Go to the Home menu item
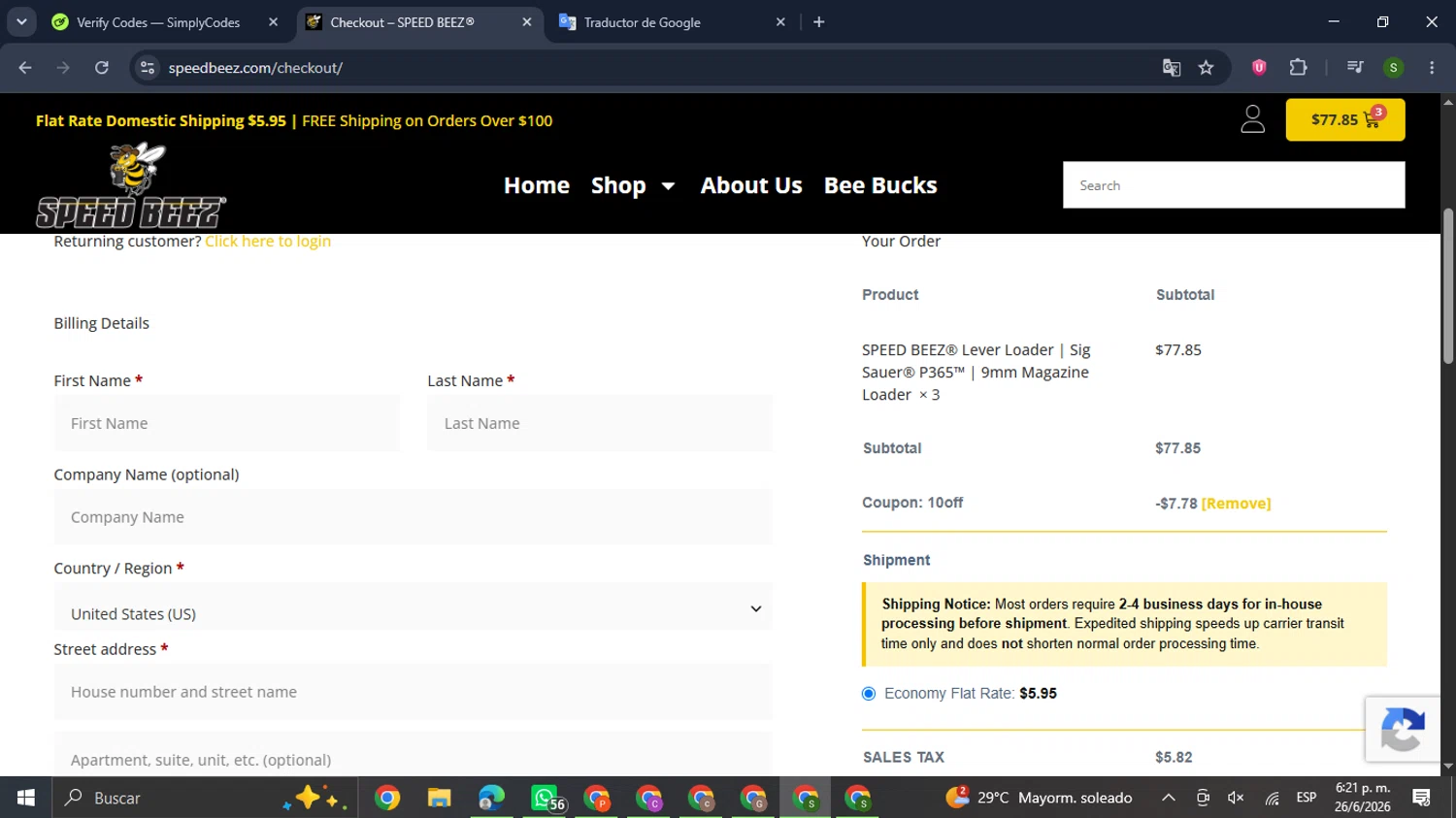 (537, 185)
